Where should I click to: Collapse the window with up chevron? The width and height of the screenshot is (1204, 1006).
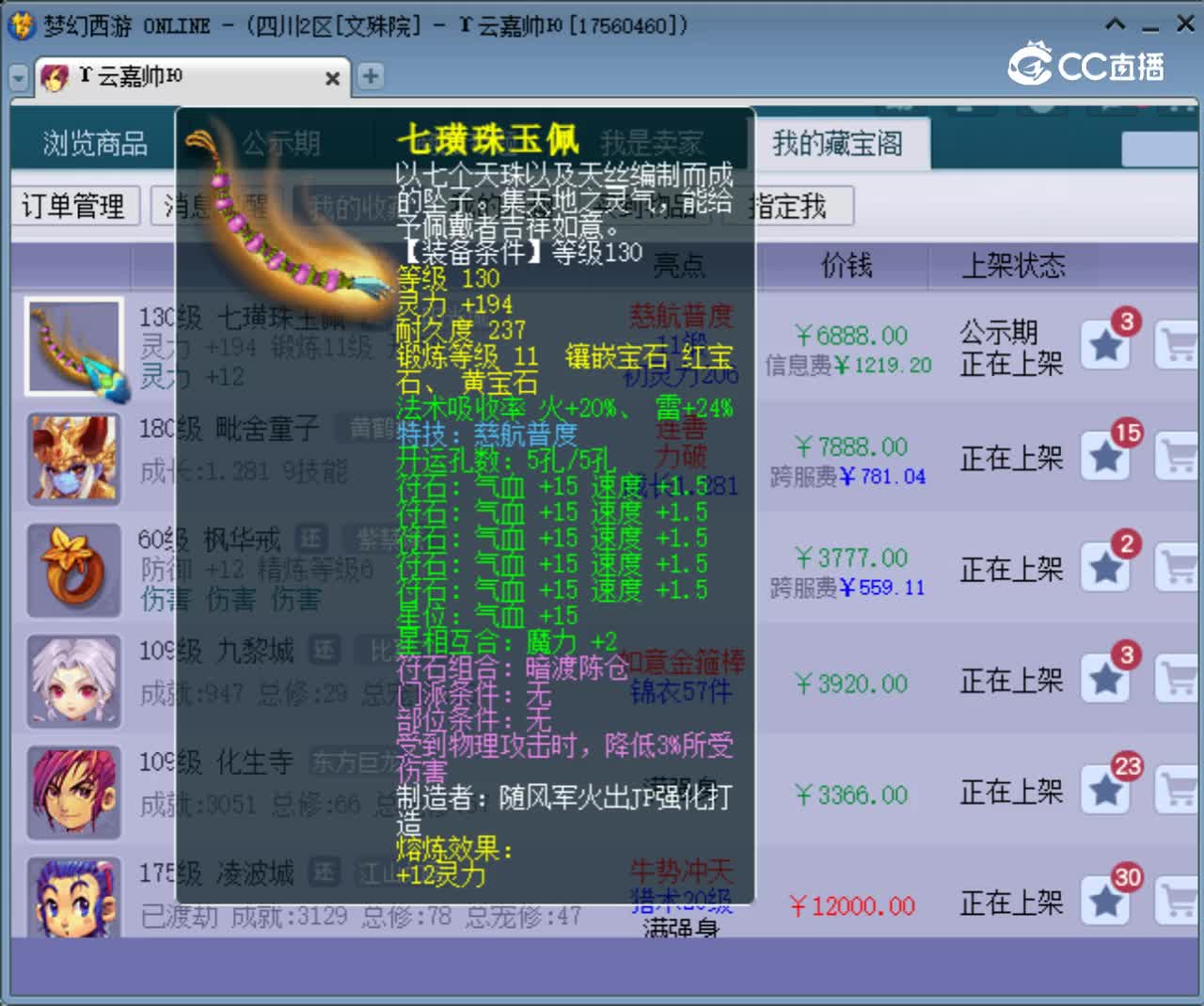coord(1116,24)
